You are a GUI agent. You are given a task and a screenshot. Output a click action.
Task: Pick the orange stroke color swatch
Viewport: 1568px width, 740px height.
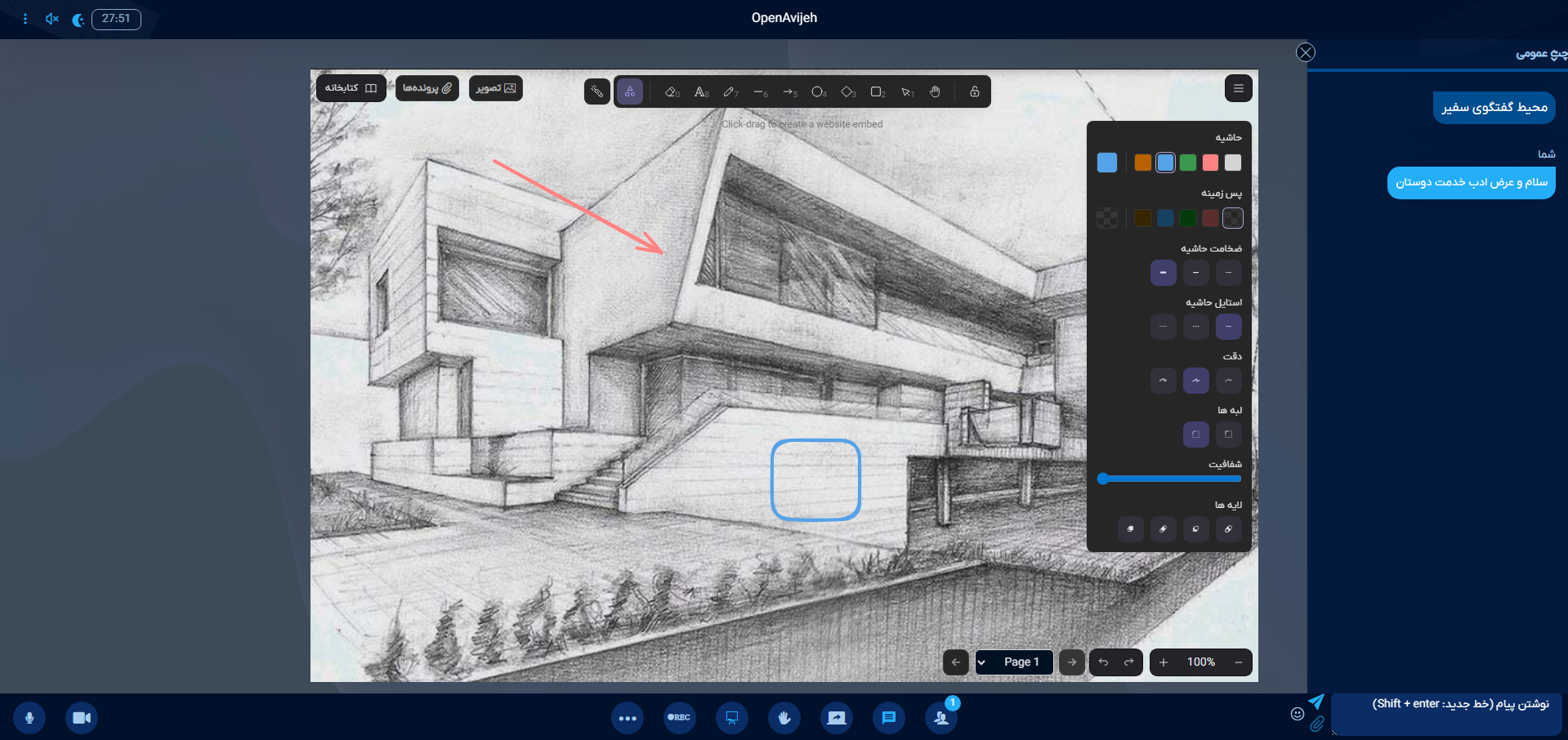point(1143,163)
